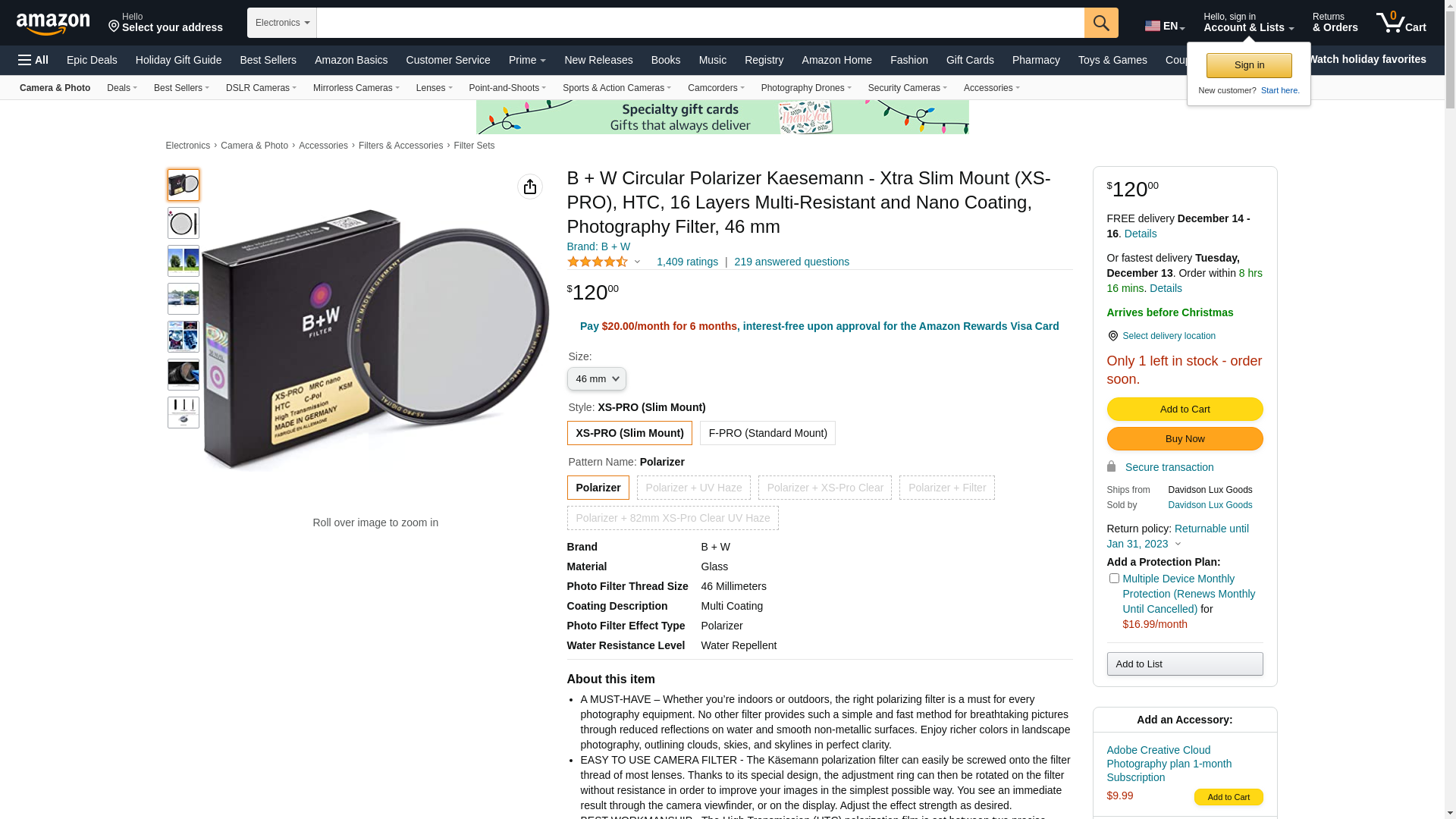The height and width of the screenshot is (819, 1456).
Task: Open the All hamburger menu
Action: (33, 60)
